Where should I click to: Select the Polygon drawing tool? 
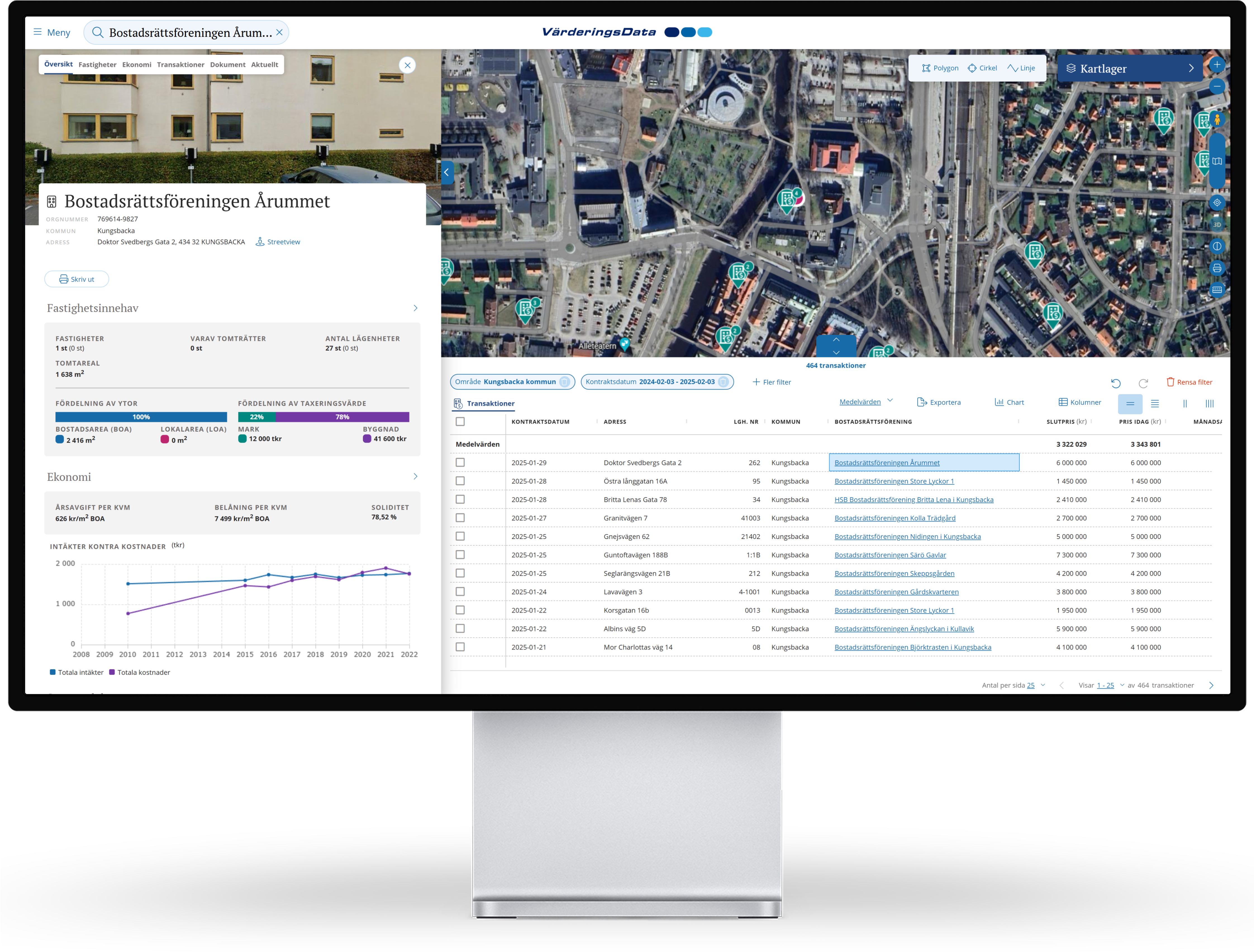[x=940, y=68]
